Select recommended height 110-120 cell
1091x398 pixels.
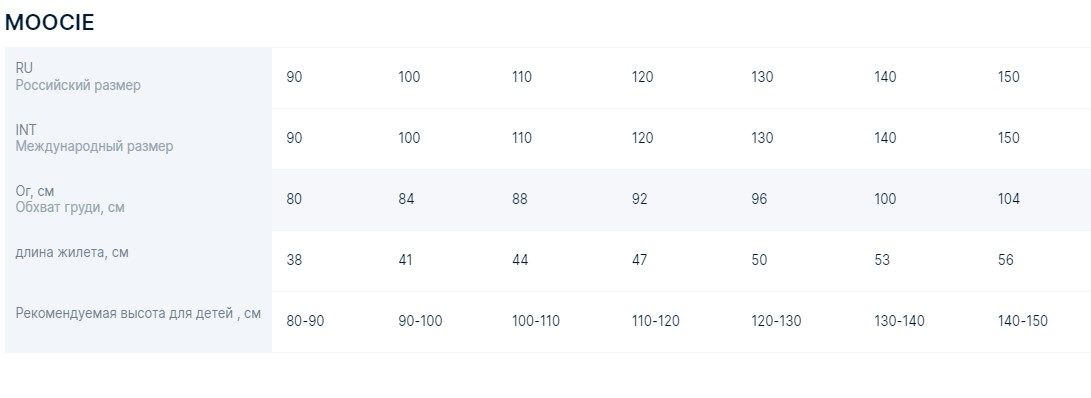tap(655, 321)
